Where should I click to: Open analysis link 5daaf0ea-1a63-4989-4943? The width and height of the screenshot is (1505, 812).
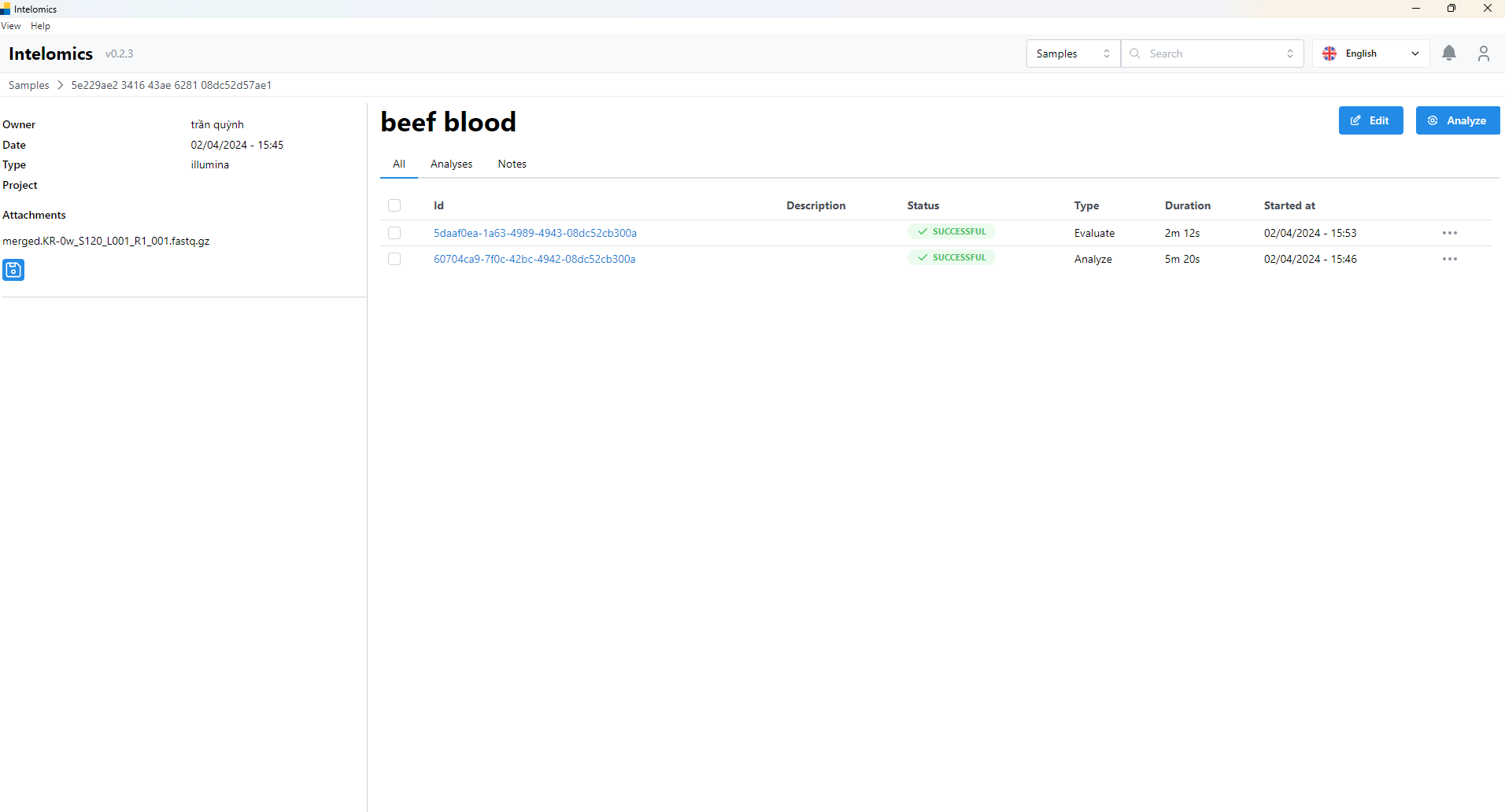pos(534,233)
